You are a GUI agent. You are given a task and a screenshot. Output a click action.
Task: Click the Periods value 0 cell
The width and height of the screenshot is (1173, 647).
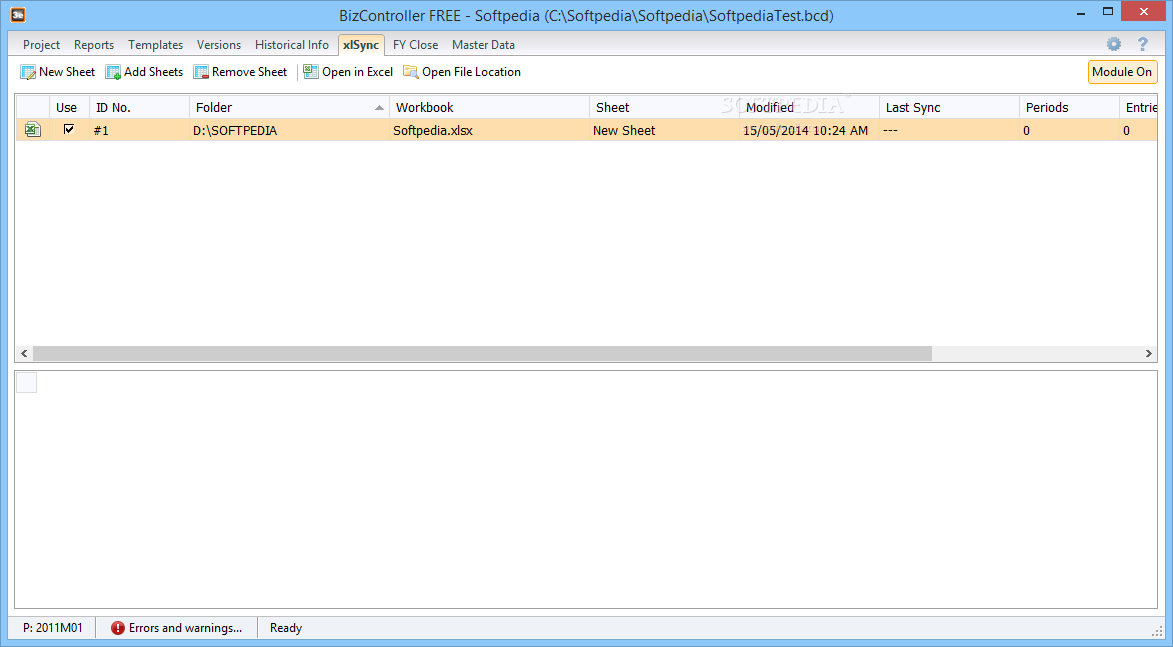pyautogui.click(x=1069, y=130)
